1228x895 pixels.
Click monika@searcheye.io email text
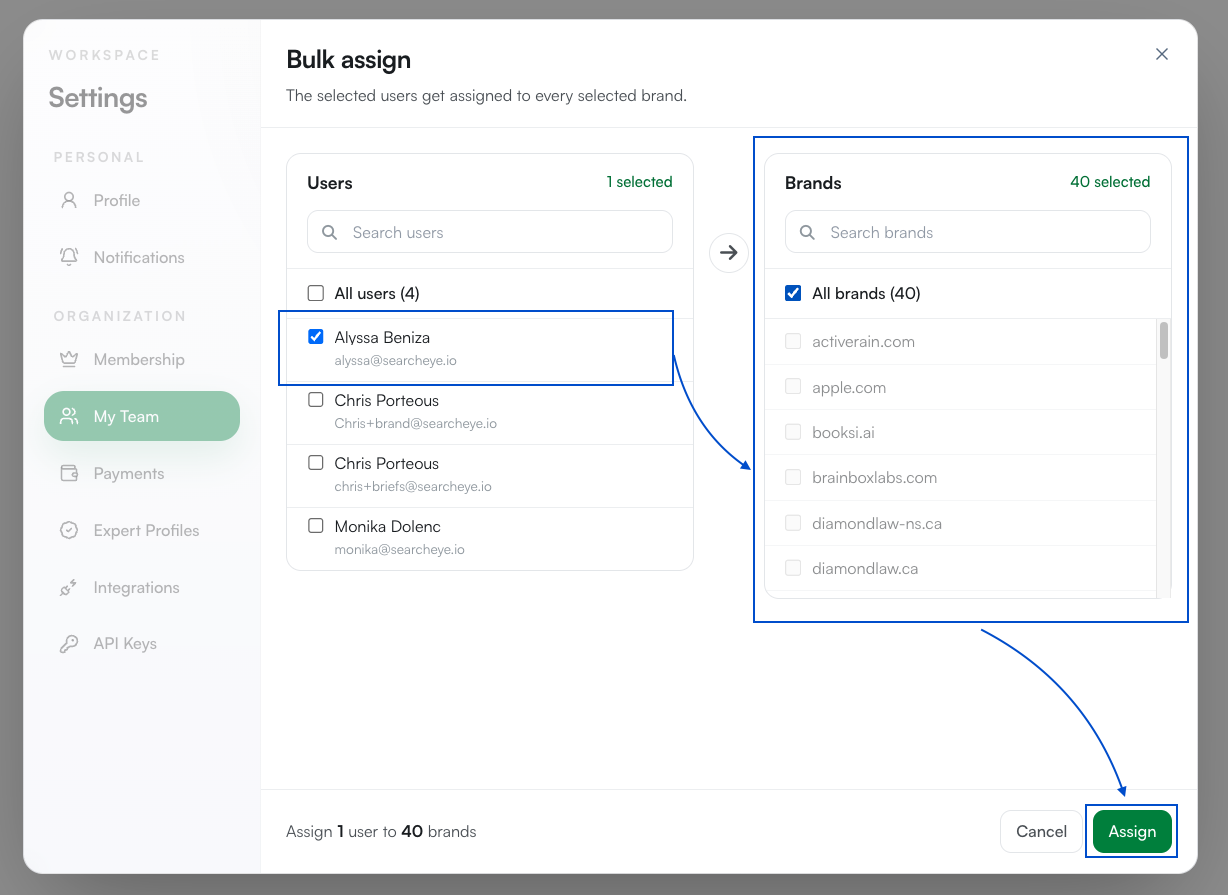(x=399, y=549)
